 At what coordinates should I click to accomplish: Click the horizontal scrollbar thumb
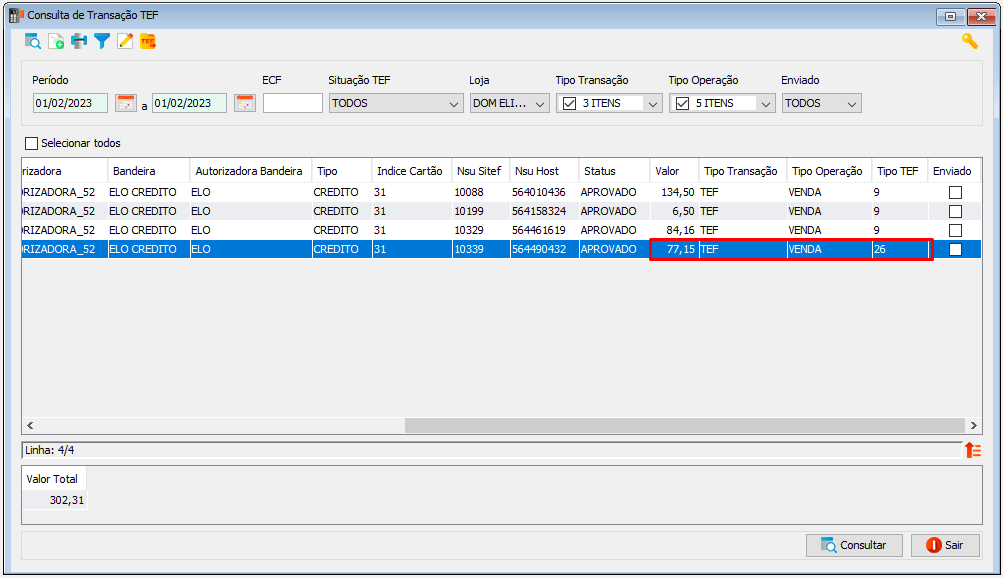pos(684,425)
